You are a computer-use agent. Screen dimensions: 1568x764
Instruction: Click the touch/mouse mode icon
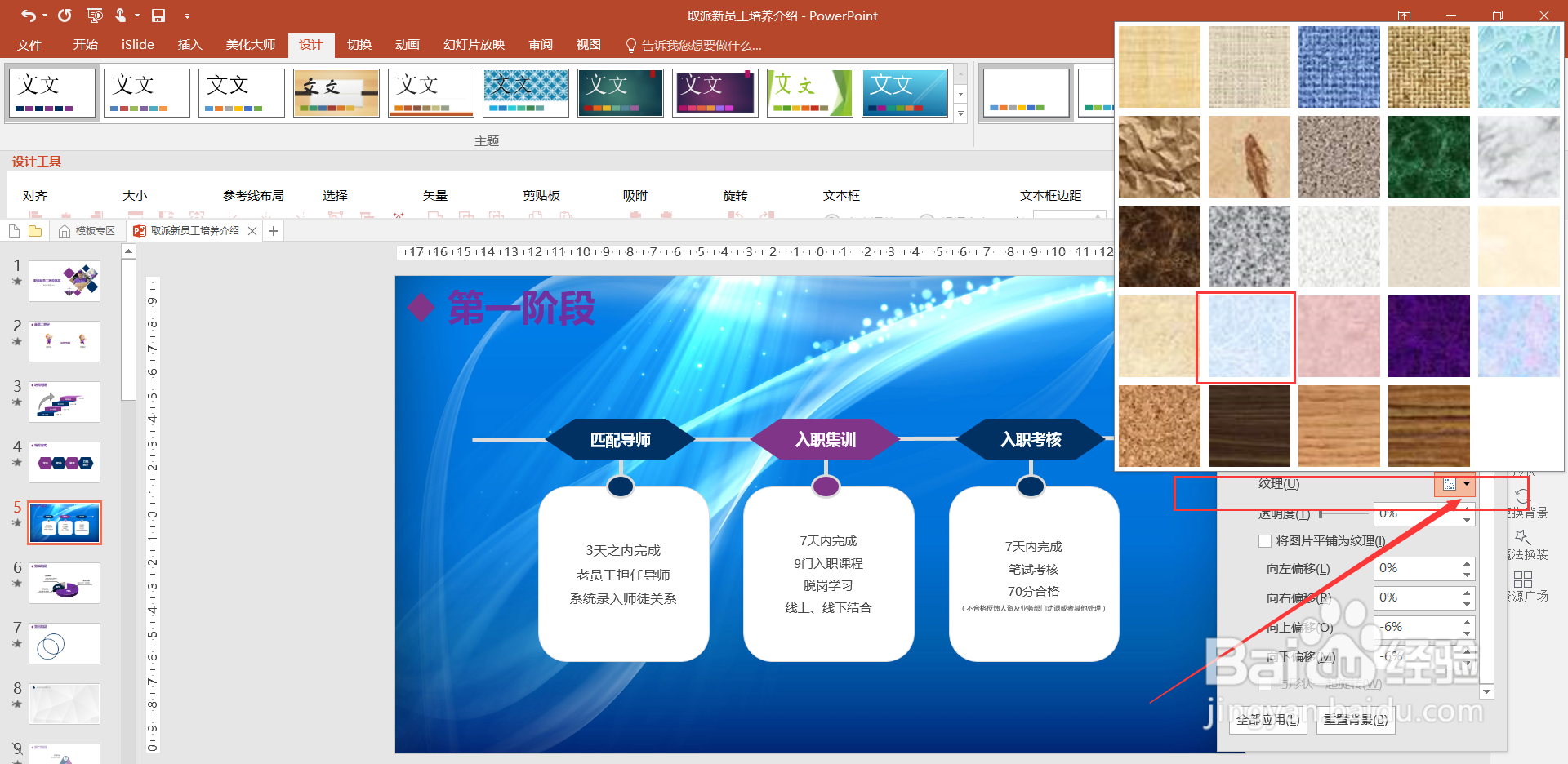[121, 15]
